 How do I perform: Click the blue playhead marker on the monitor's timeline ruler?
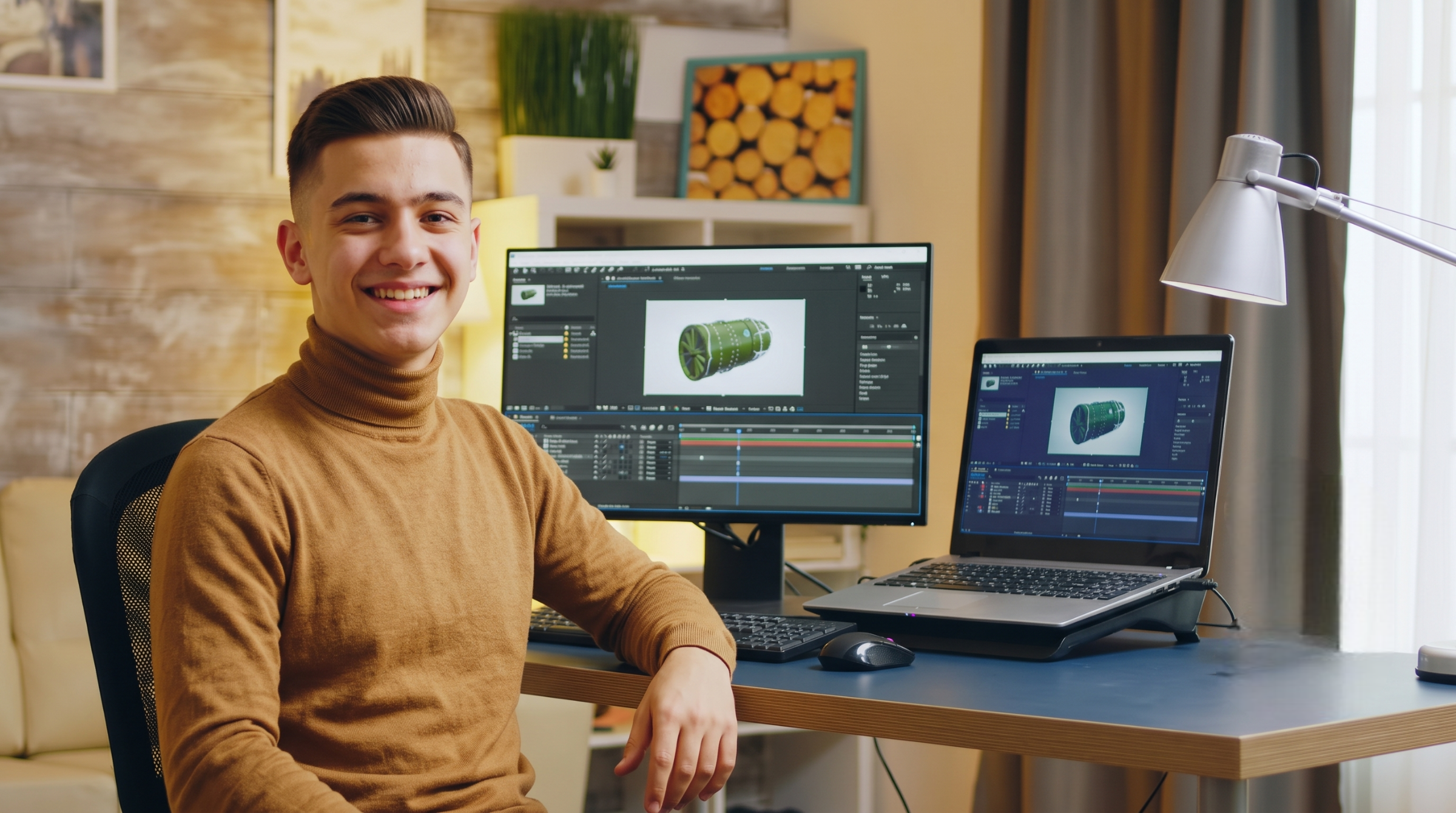click(x=739, y=431)
